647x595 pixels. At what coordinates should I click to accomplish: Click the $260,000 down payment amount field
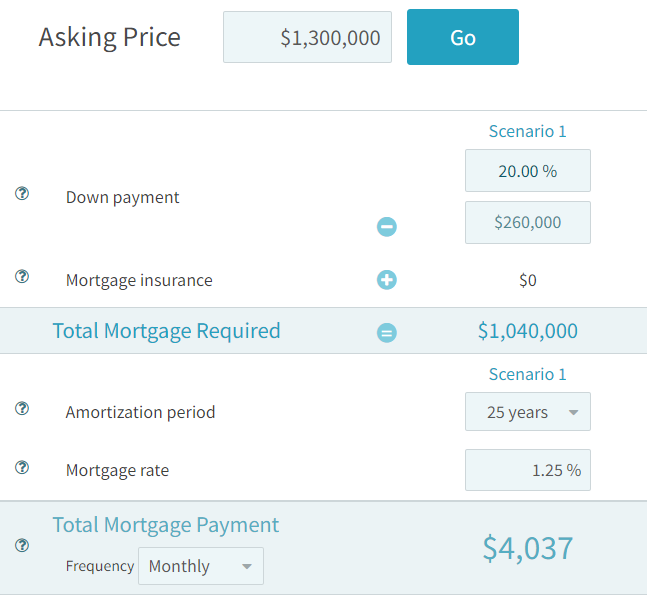[x=528, y=222]
